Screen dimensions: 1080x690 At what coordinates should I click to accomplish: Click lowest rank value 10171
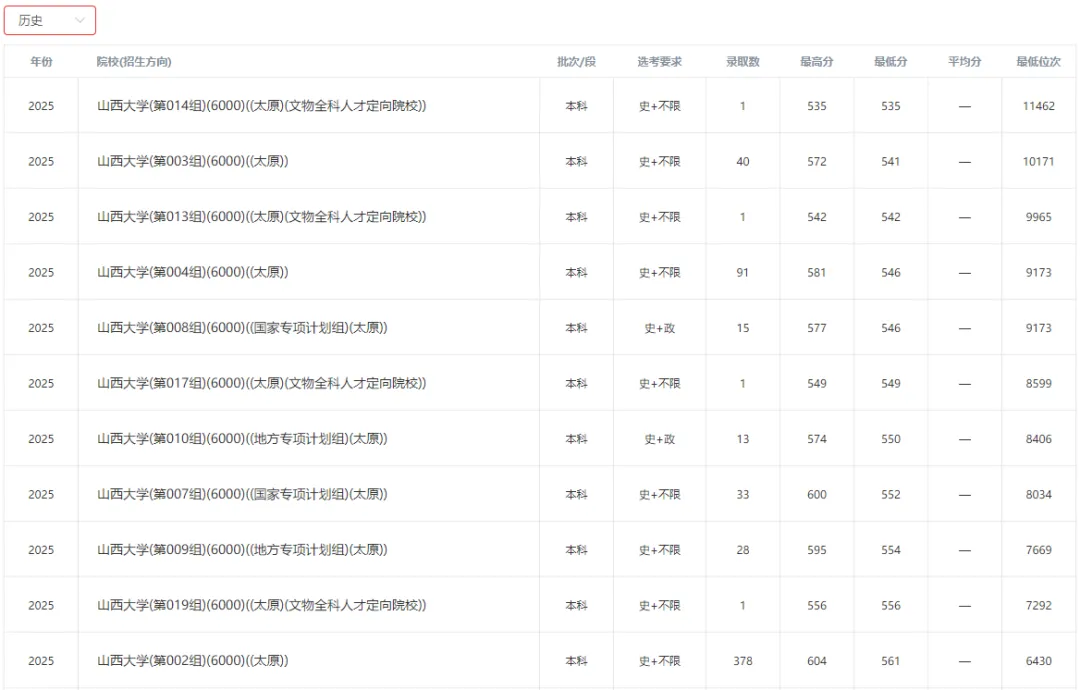pos(1039,162)
